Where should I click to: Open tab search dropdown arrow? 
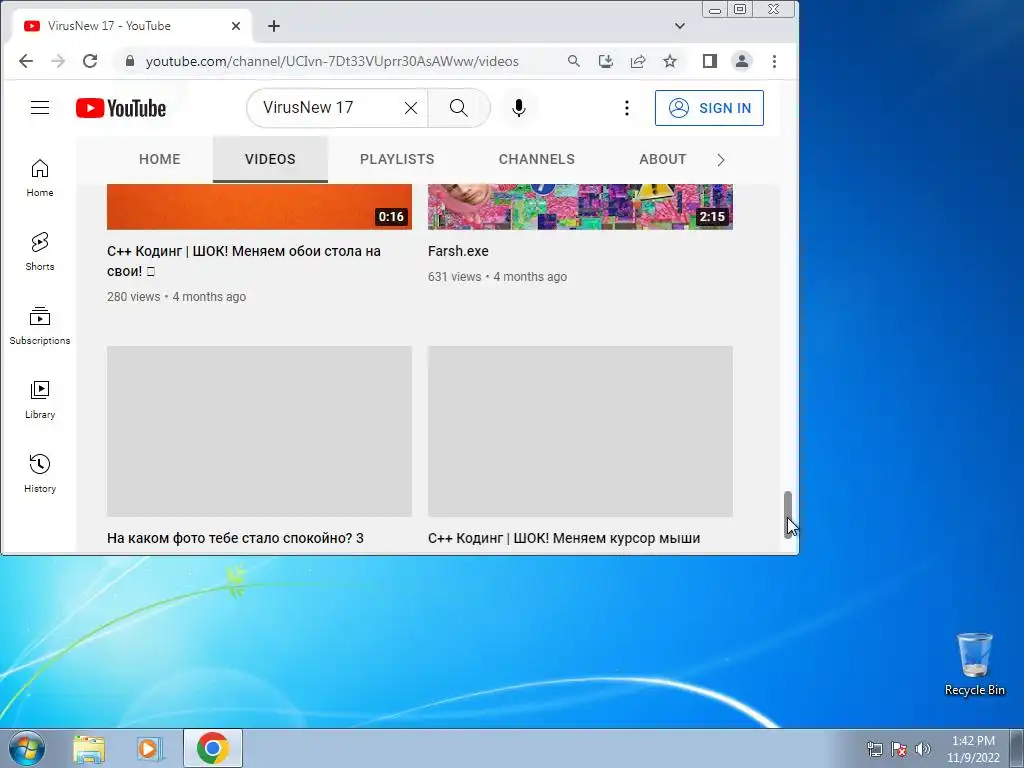pyautogui.click(x=680, y=26)
